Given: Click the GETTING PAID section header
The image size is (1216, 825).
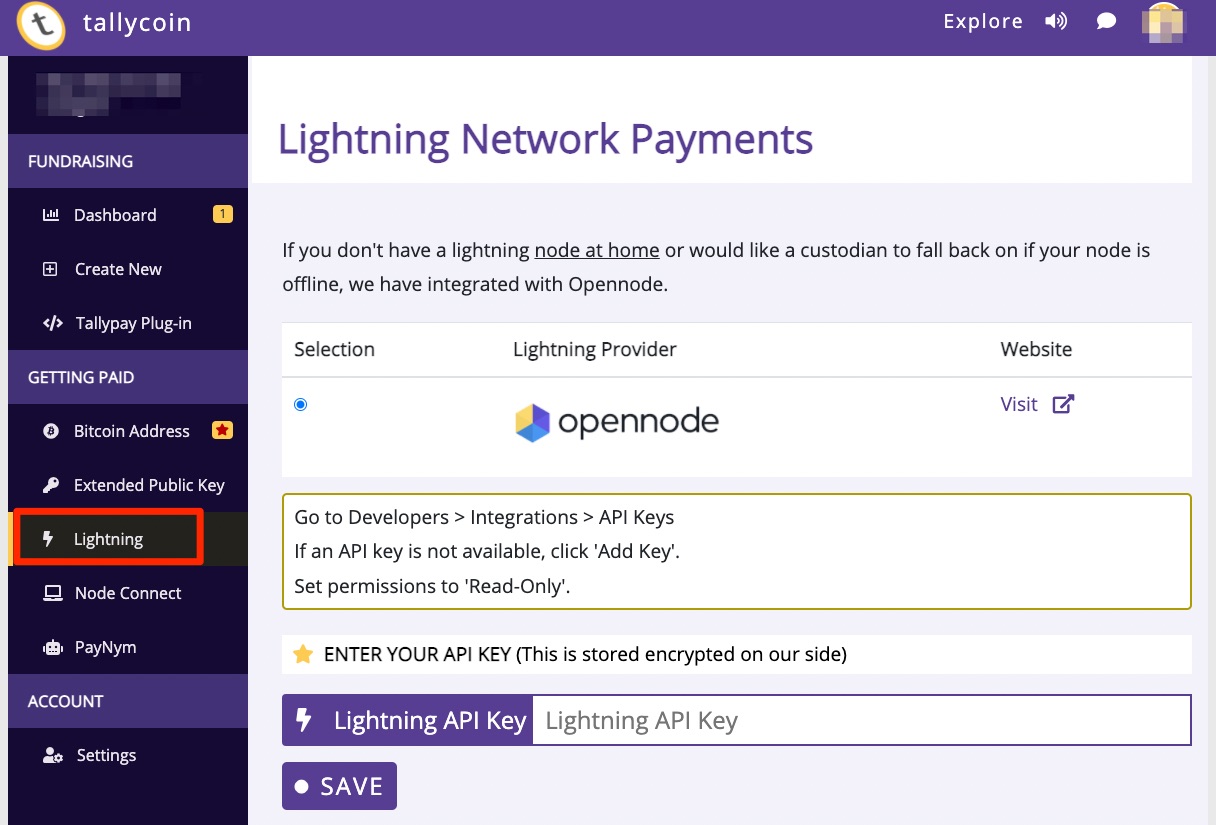Looking at the screenshot, I should coord(81,377).
